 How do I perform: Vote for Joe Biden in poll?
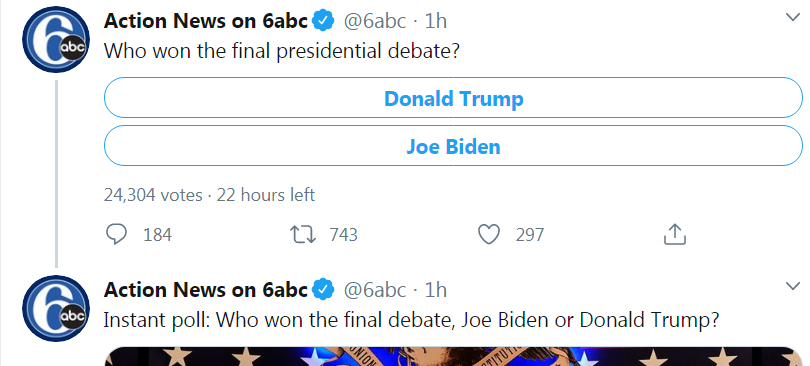[x=453, y=146]
